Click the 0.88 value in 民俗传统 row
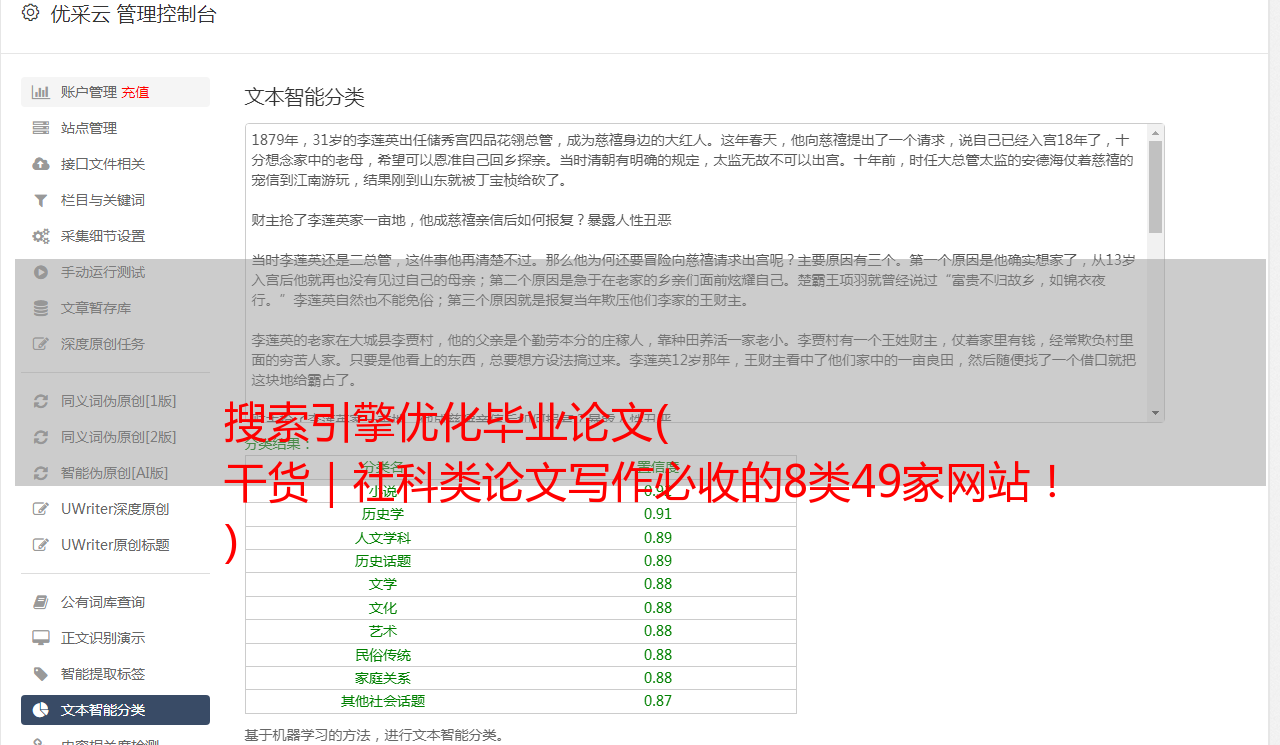 click(658, 655)
